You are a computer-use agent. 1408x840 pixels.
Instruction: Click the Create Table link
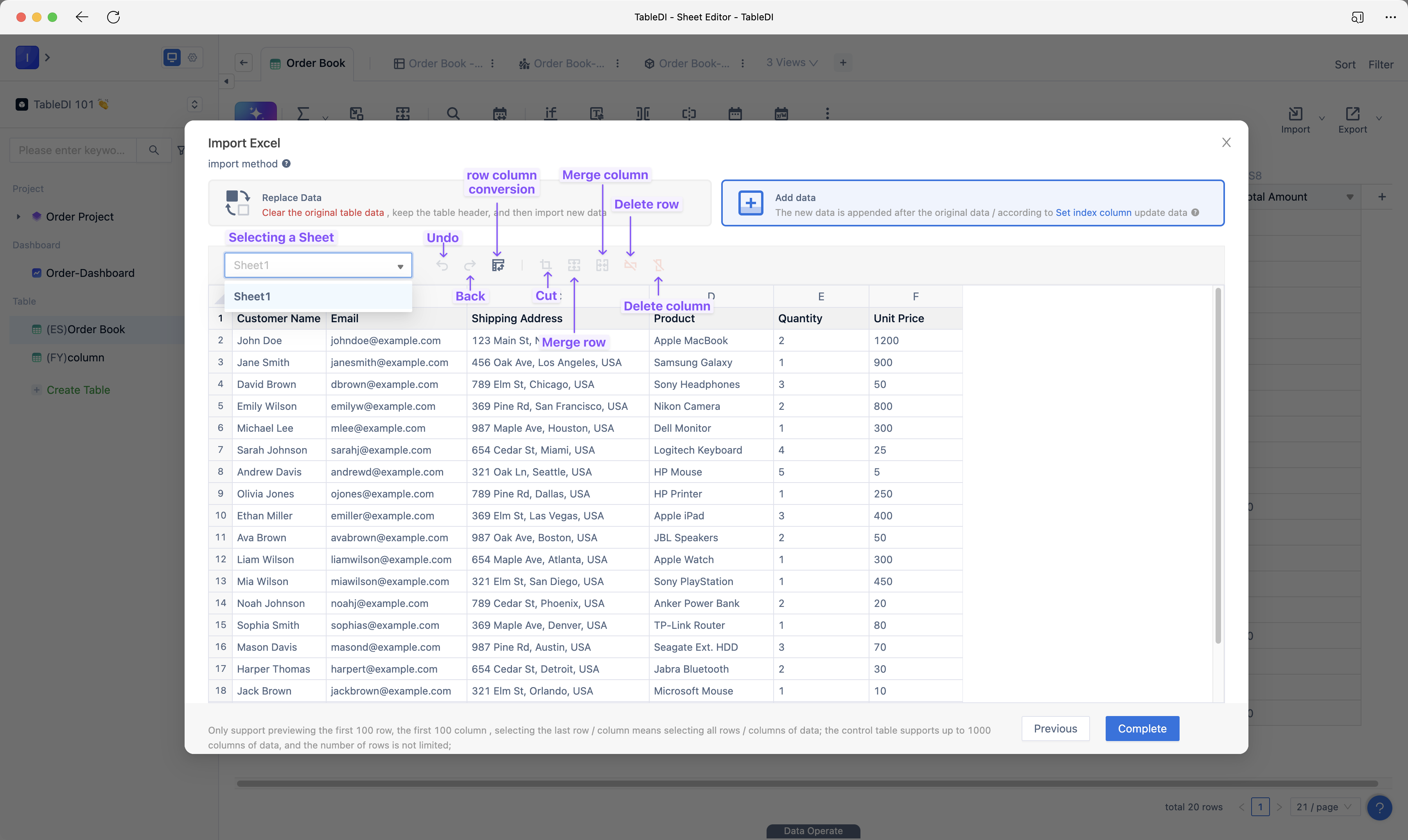[x=78, y=389]
